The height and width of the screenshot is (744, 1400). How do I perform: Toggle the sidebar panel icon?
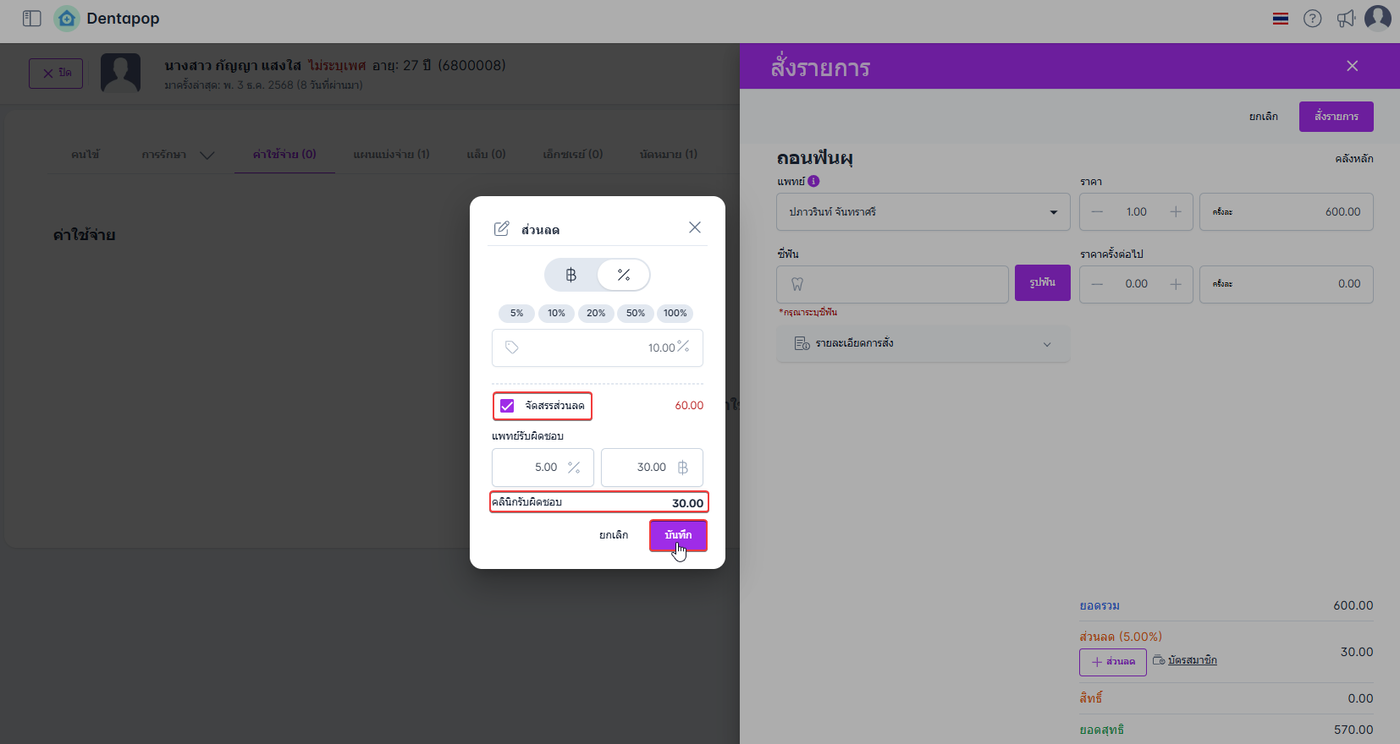31,18
